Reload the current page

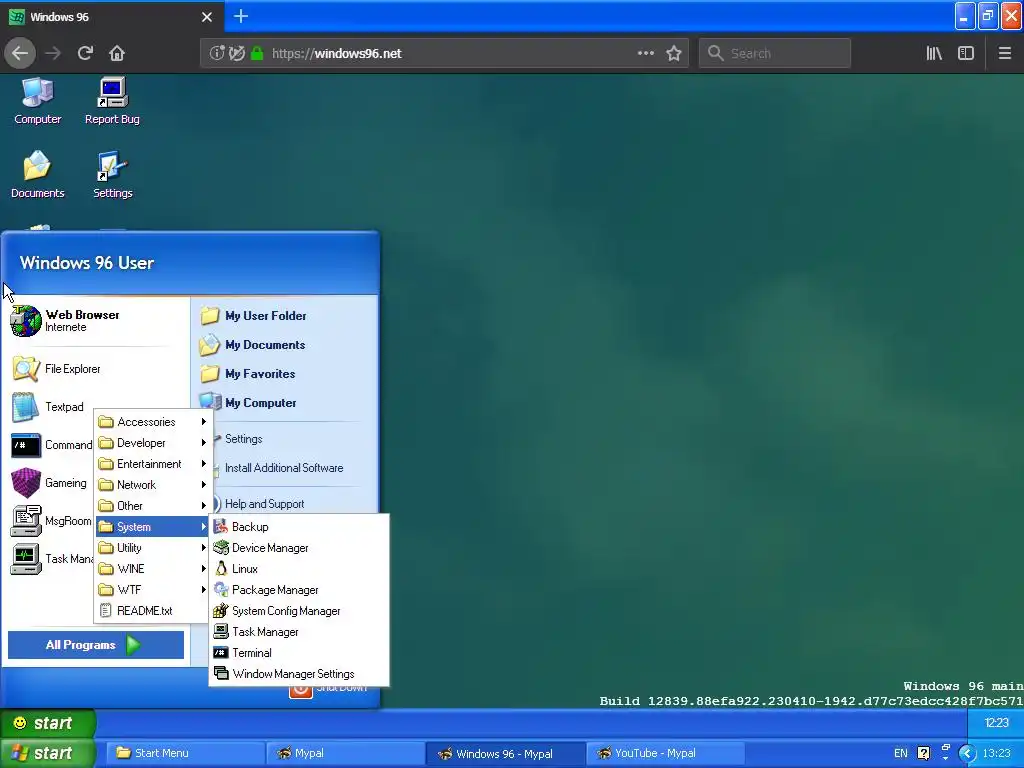click(85, 54)
